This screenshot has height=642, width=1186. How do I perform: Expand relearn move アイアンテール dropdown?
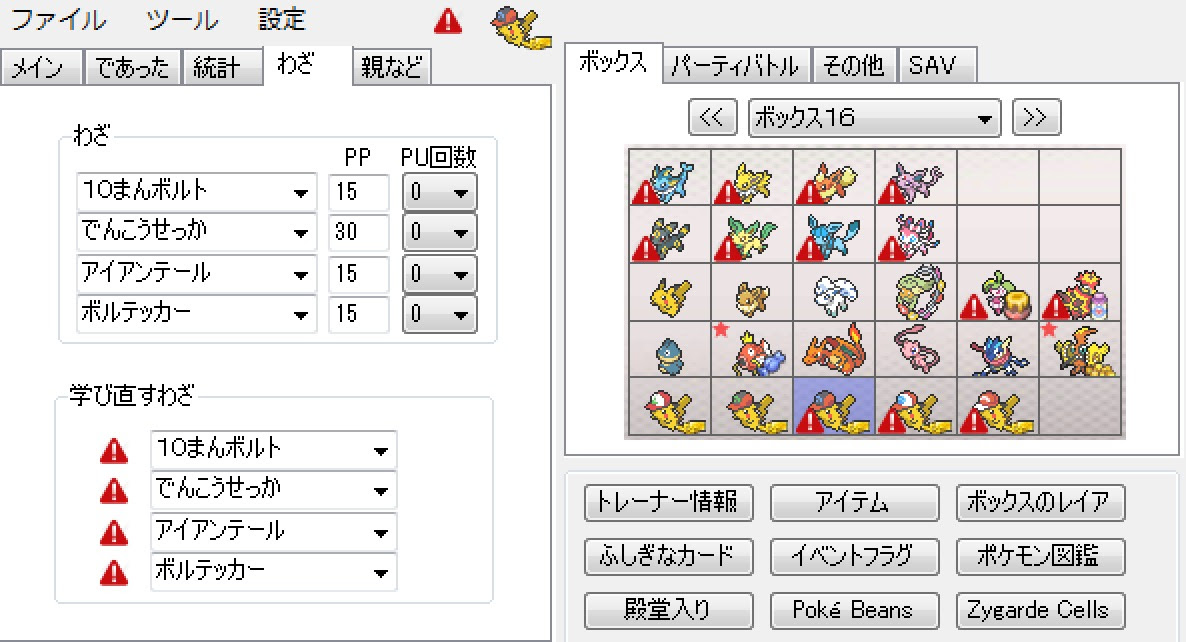(274, 532)
